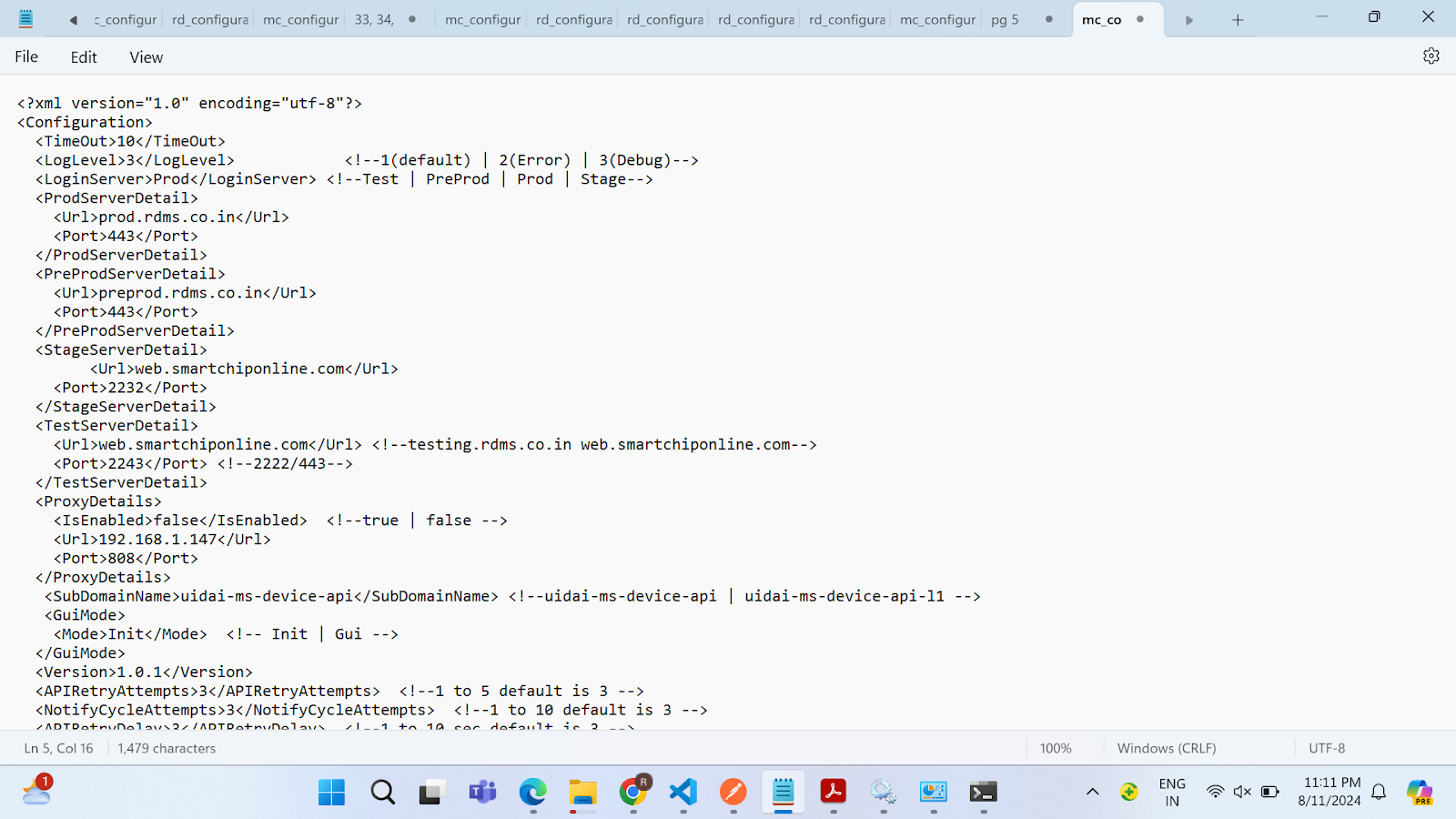Click the '<TimeOut>10</TimeOut>' line
1456x819 pixels.
(130, 141)
